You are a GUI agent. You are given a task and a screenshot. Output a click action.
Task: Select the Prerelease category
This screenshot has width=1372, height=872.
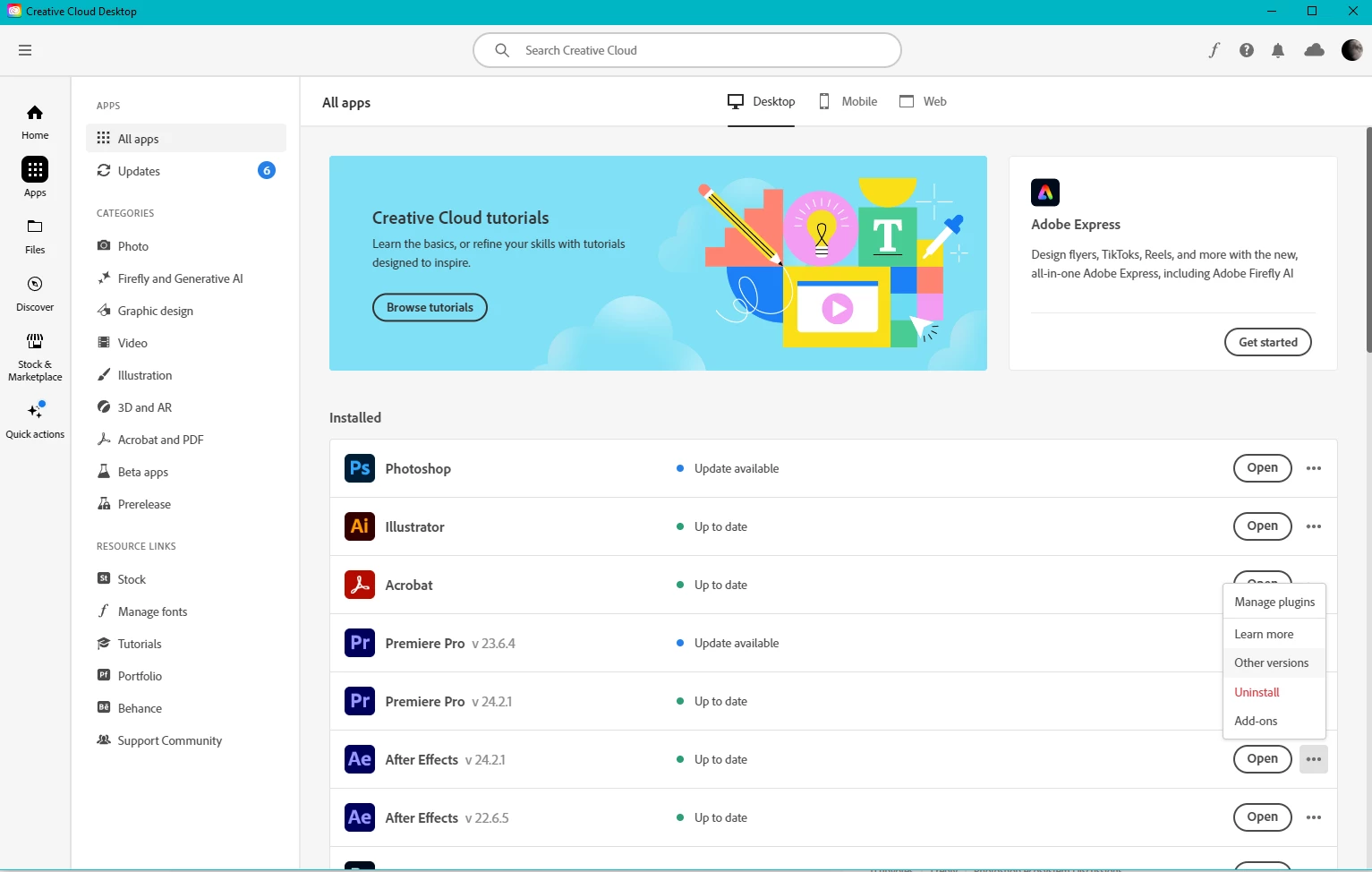(186, 504)
